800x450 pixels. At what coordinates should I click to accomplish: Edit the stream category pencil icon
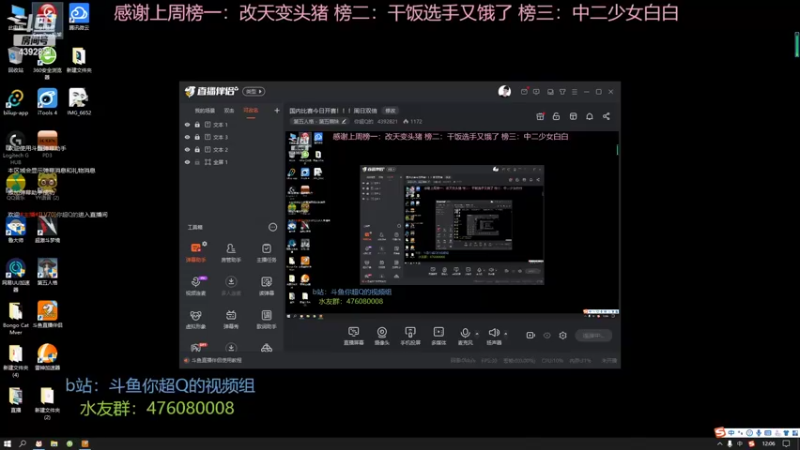pos(344,121)
